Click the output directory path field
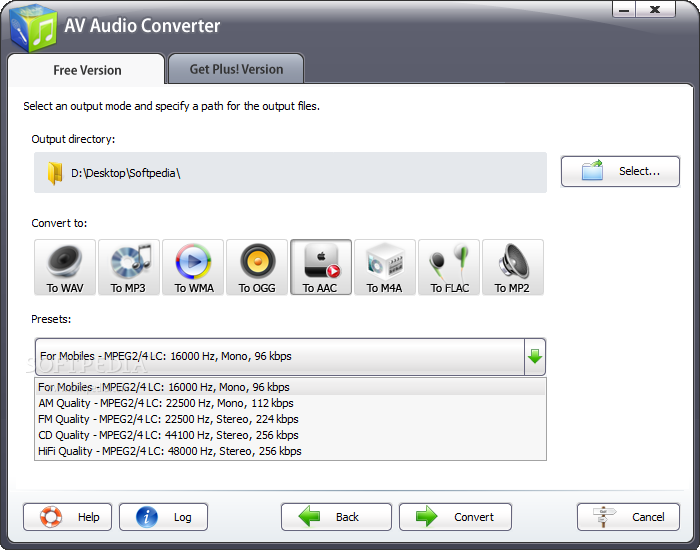The width and height of the screenshot is (700, 550). 290,173
